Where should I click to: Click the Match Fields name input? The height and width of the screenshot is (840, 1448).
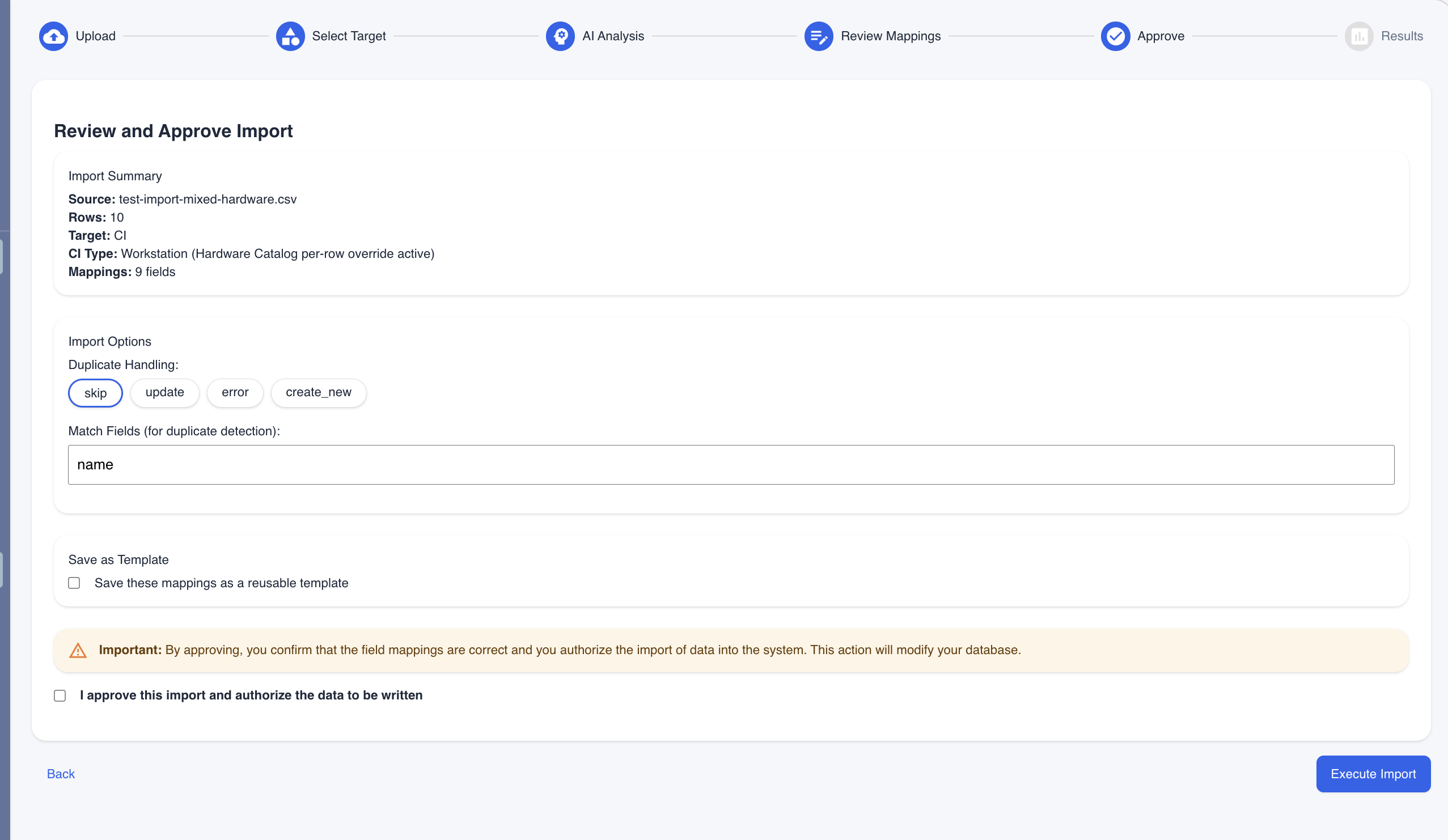pos(731,464)
